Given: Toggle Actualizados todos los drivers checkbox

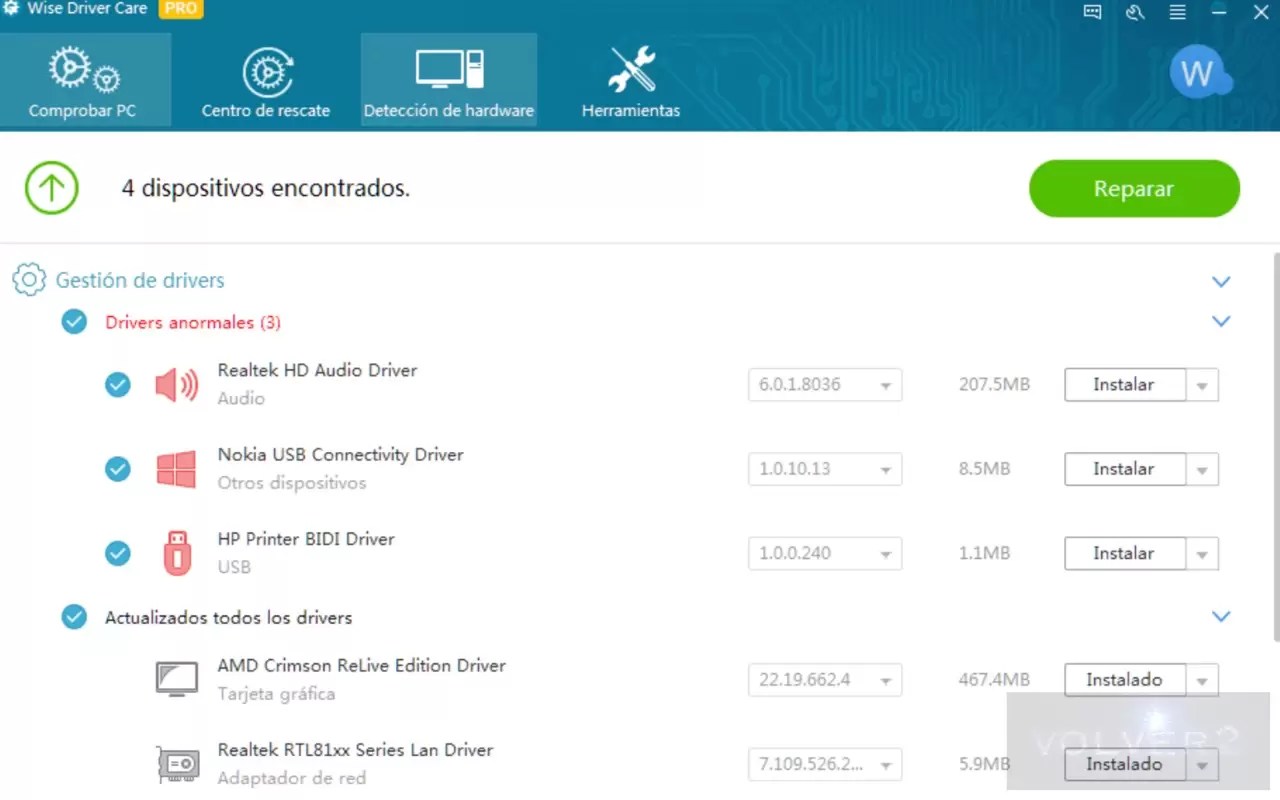Looking at the screenshot, I should click(74, 617).
